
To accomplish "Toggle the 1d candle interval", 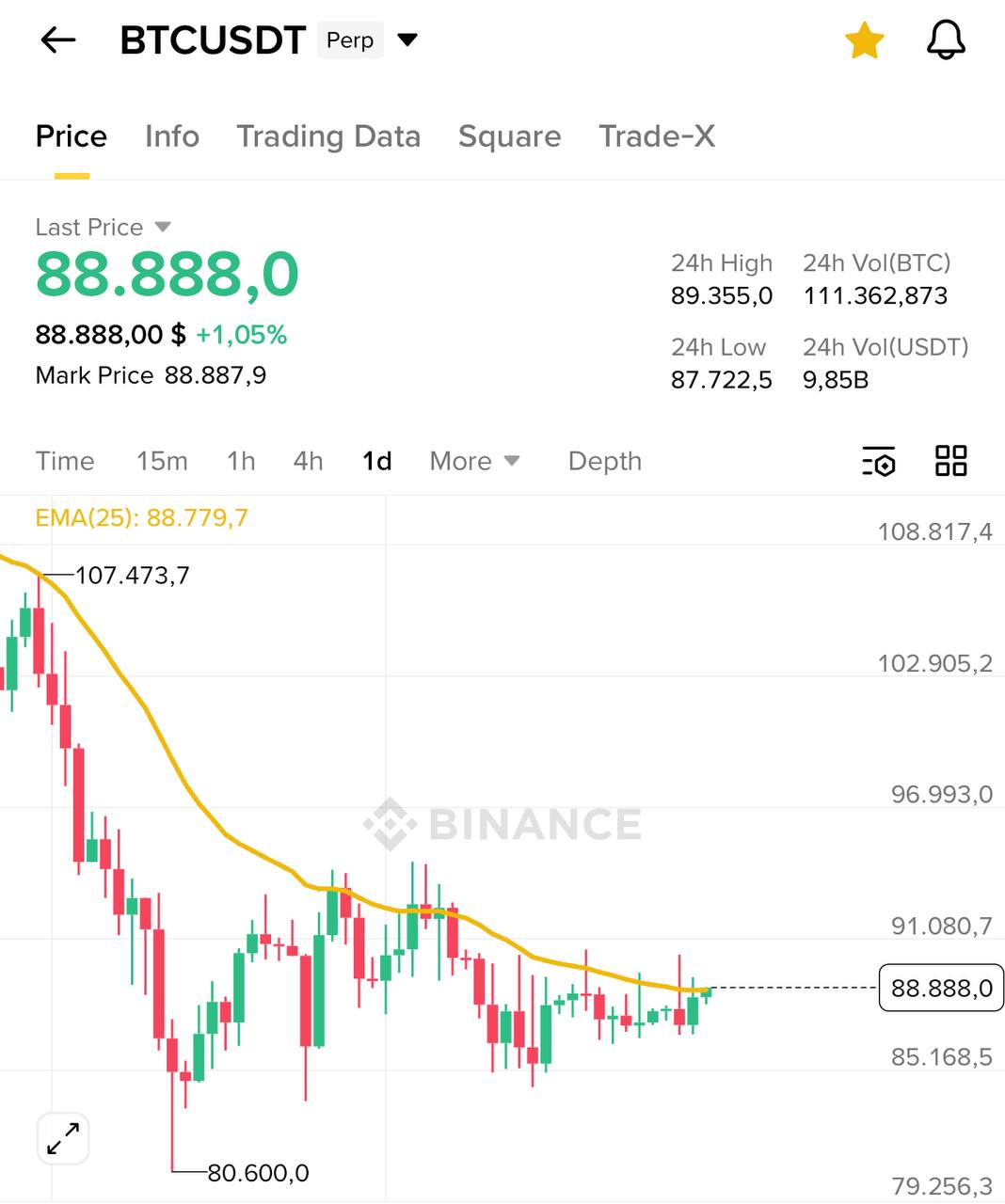I will click(x=375, y=461).
